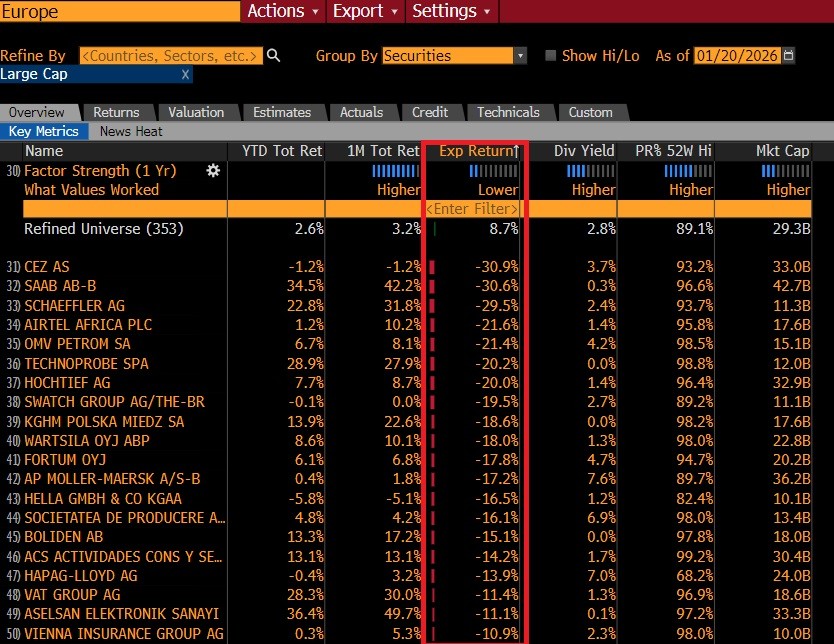This screenshot has height=644, width=834.
Task: Go to the Technicals tab
Action: tap(508, 112)
